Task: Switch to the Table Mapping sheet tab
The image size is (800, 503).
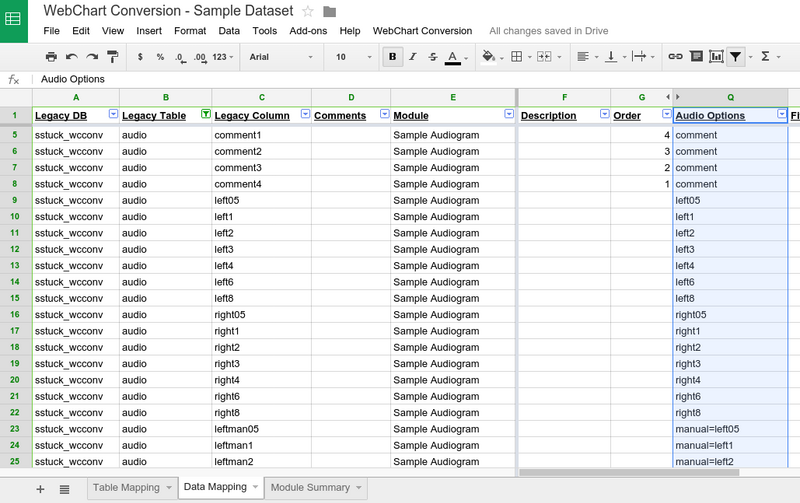Action: (x=126, y=488)
